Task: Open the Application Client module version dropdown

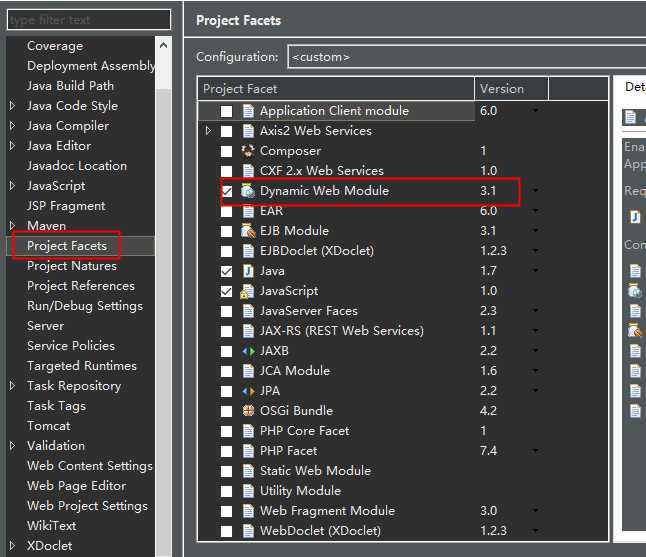Action: point(535,110)
